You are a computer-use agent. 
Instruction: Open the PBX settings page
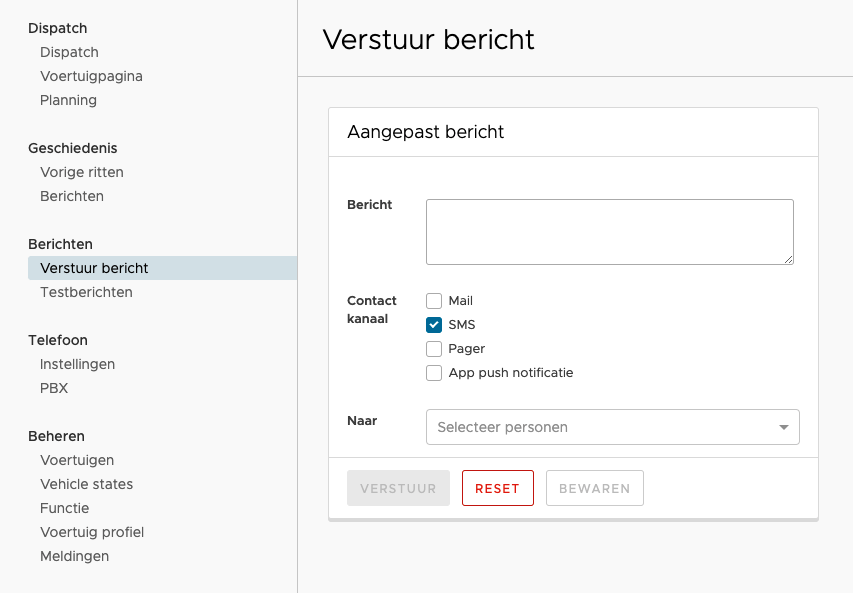pyautogui.click(x=54, y=388)
